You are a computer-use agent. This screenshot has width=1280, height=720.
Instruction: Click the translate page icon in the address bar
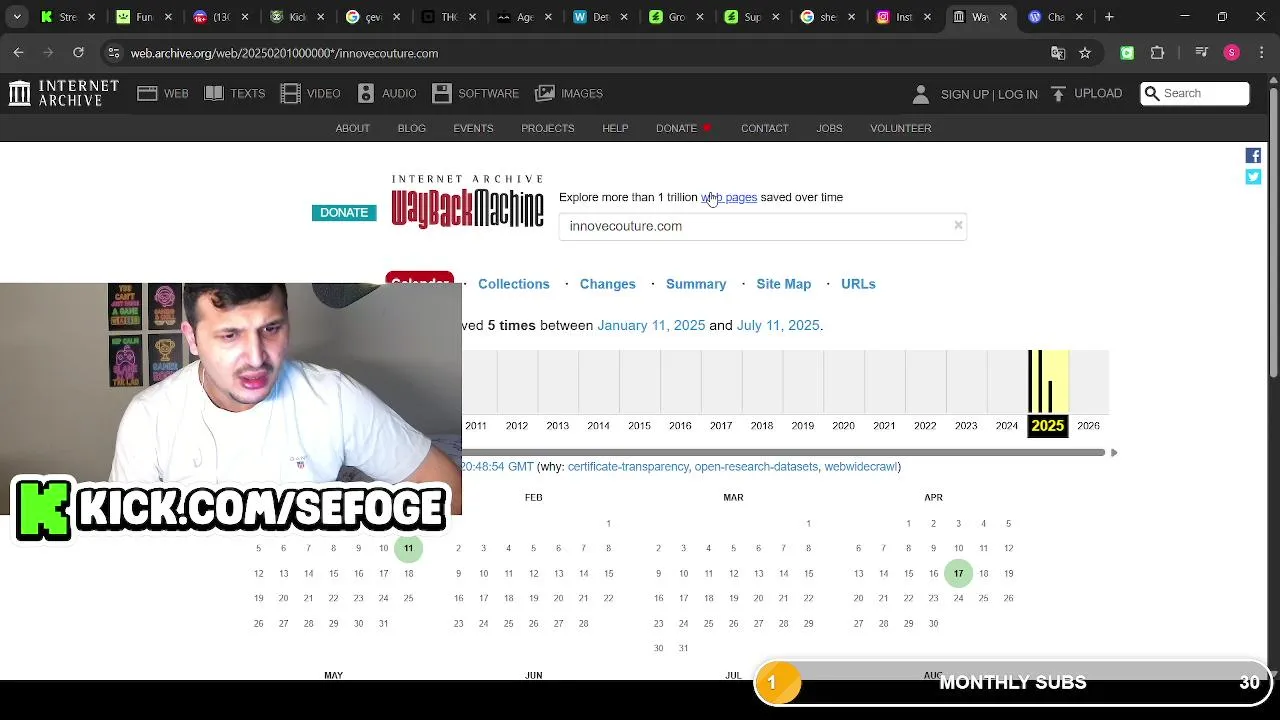[x=1058, y=53]
